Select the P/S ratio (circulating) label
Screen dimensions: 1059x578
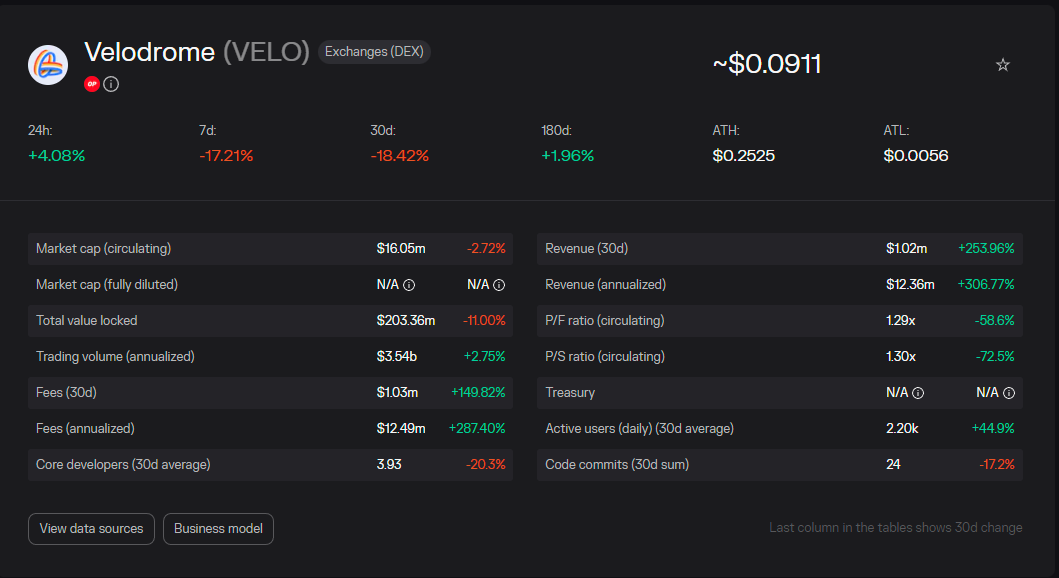pyautogui.click(x=604, y=357)
